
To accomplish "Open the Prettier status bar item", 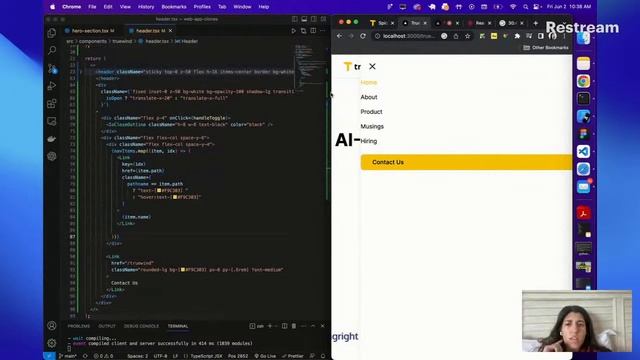I will point(293,356).
